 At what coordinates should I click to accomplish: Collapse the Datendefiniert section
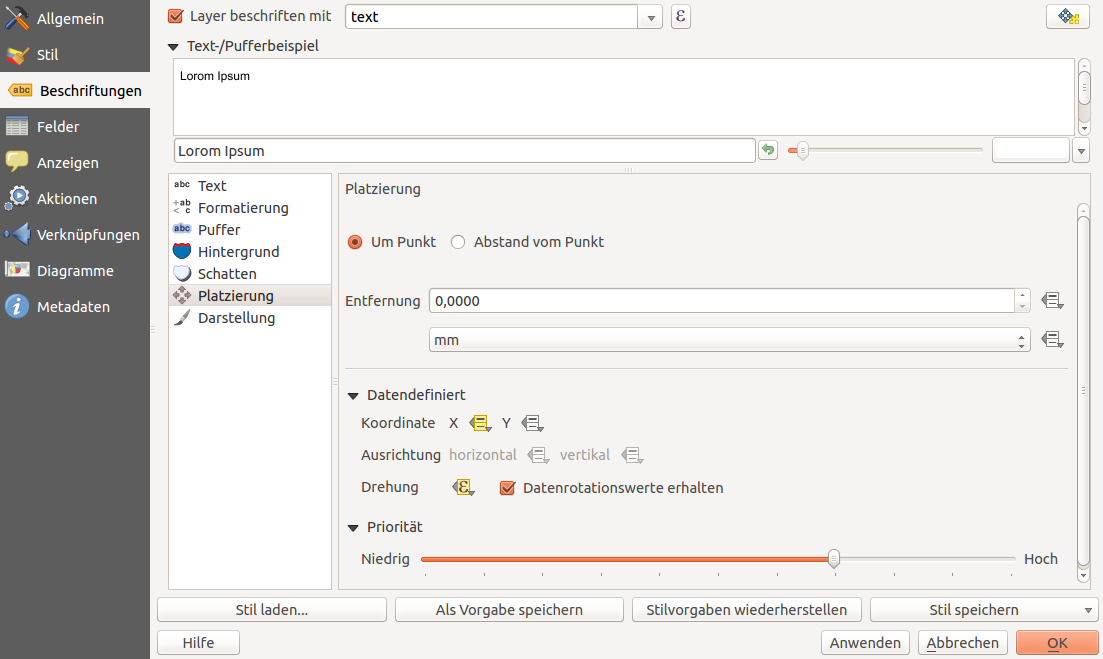353,395
